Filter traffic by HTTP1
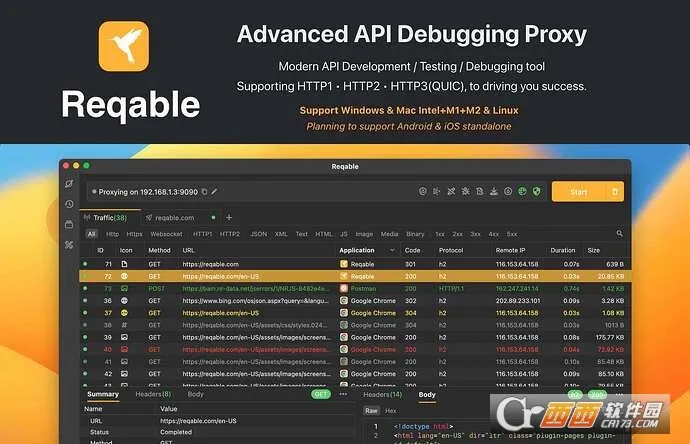690x444 pixels. (202, 234)
